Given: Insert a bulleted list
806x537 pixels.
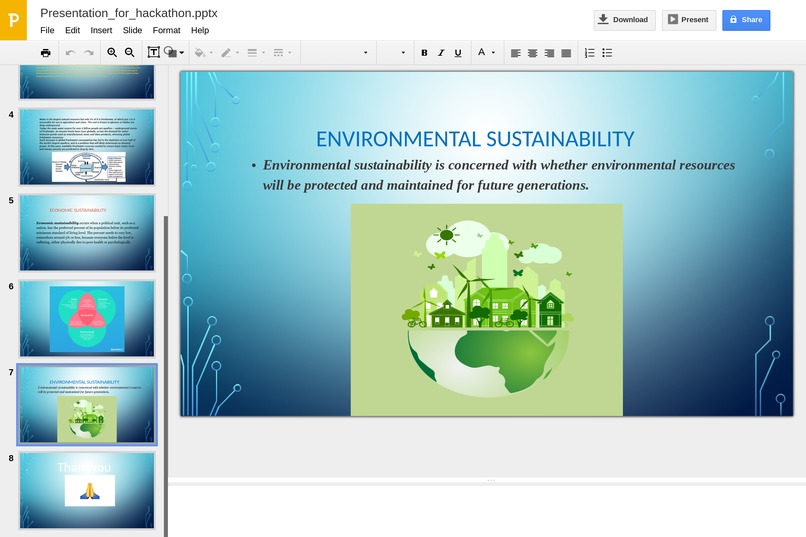Looking at the screenshot, I should (607, 52).
